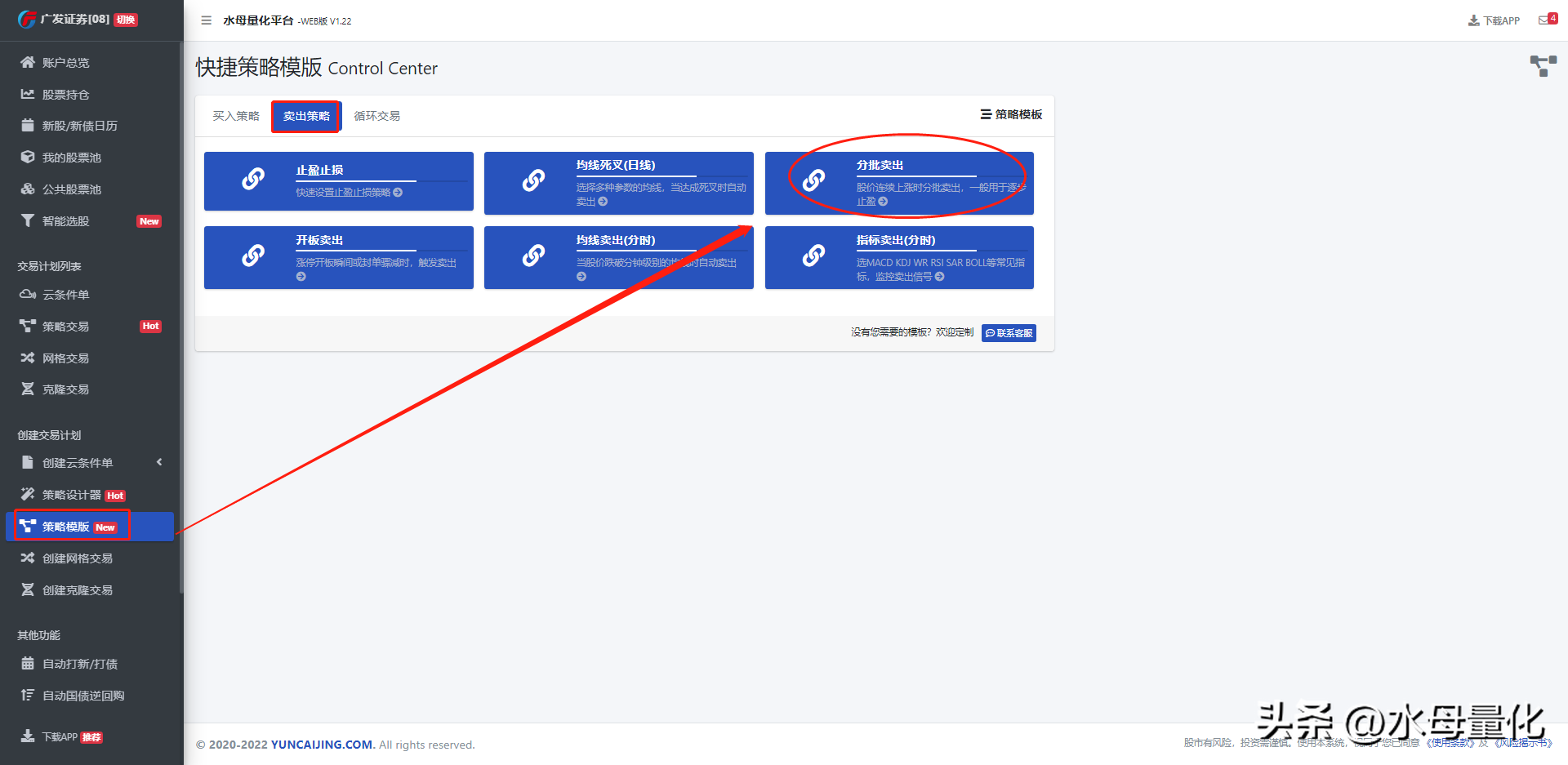Click the 自动国债逆回购 list icon
This screenshot has height=765, width=1568.
coord(28,695)
